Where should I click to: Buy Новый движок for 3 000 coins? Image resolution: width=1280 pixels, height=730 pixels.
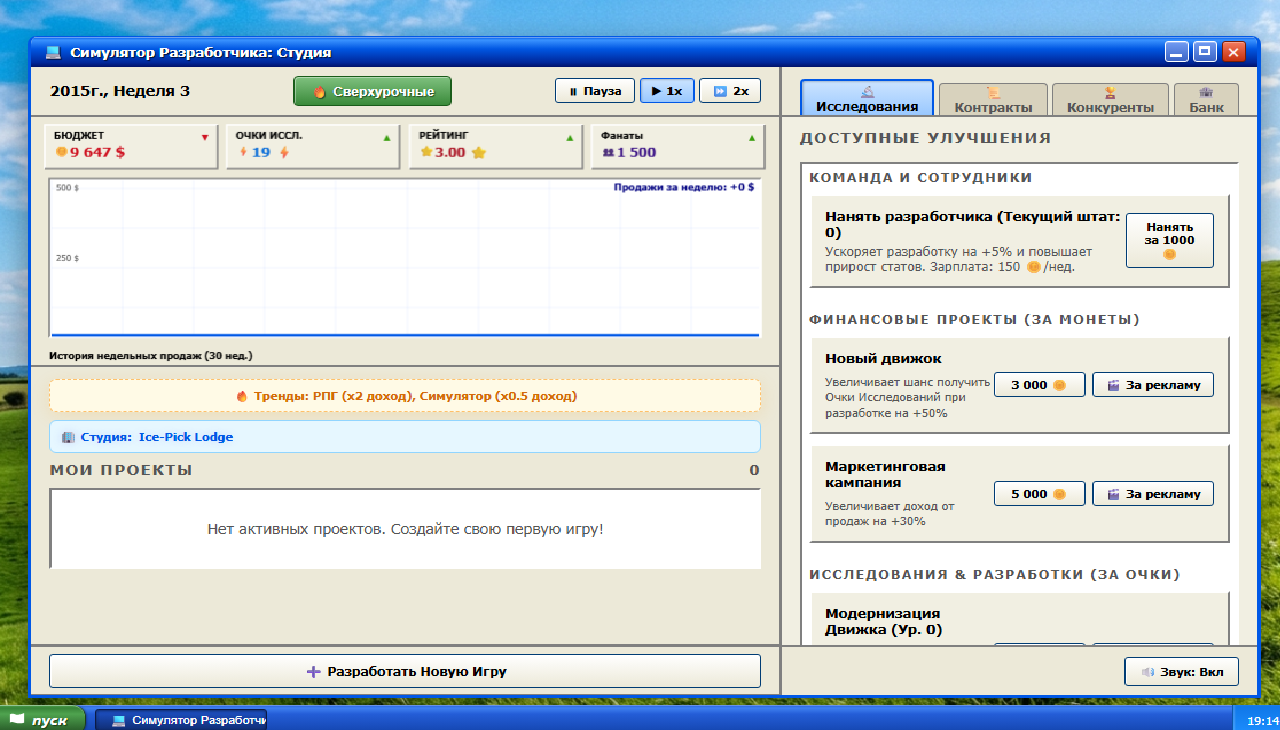click(1039, 385)
